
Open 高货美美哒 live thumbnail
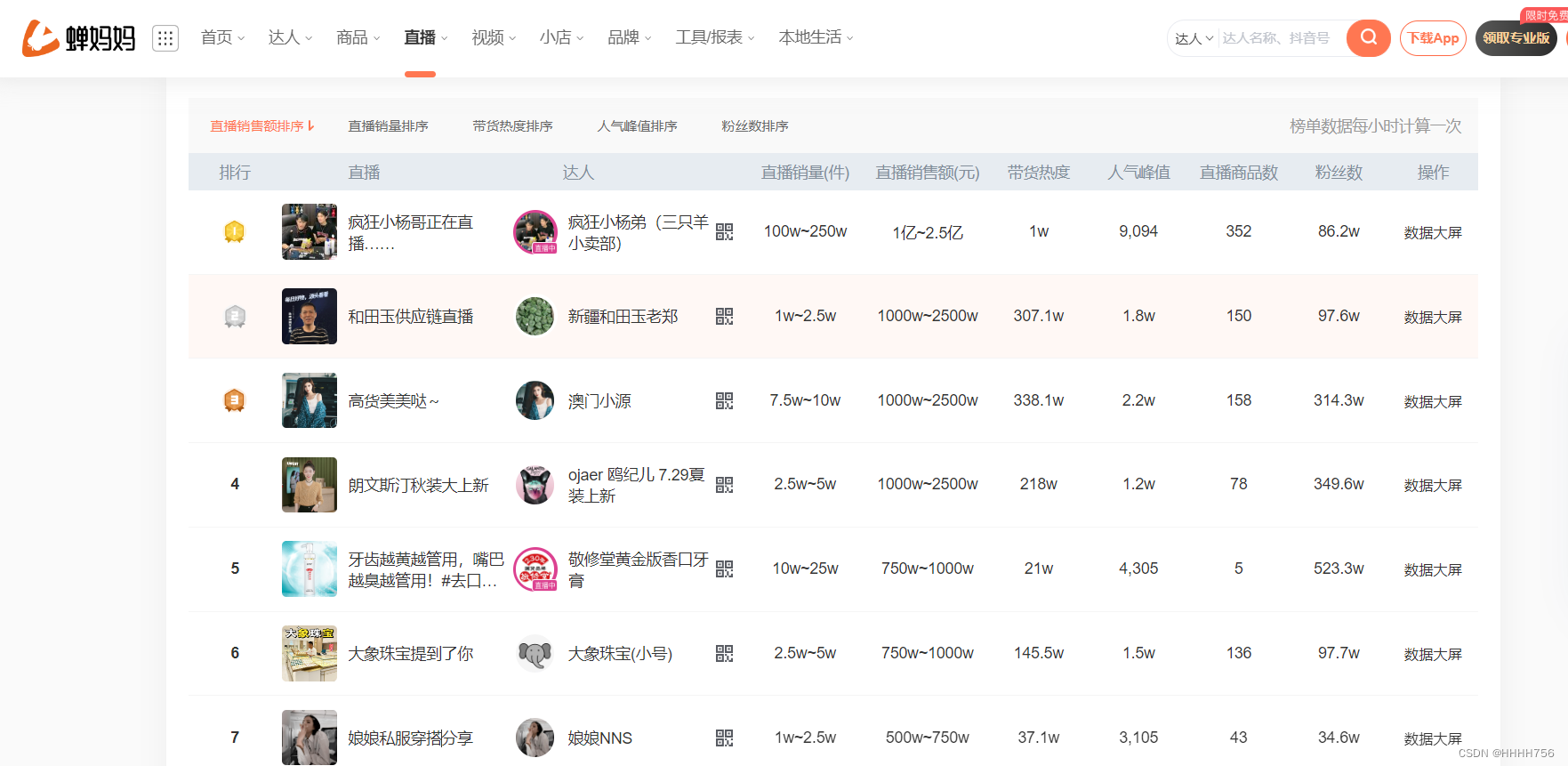(x=310, y=400)
